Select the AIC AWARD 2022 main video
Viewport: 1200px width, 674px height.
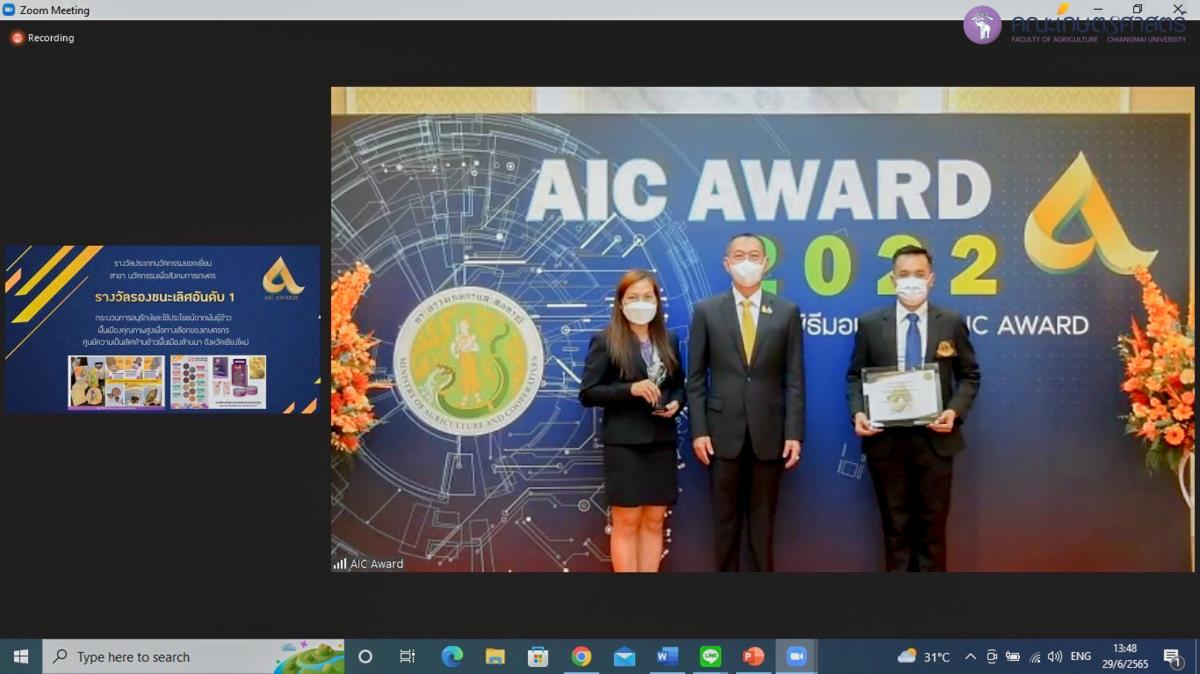pos(762,329)
